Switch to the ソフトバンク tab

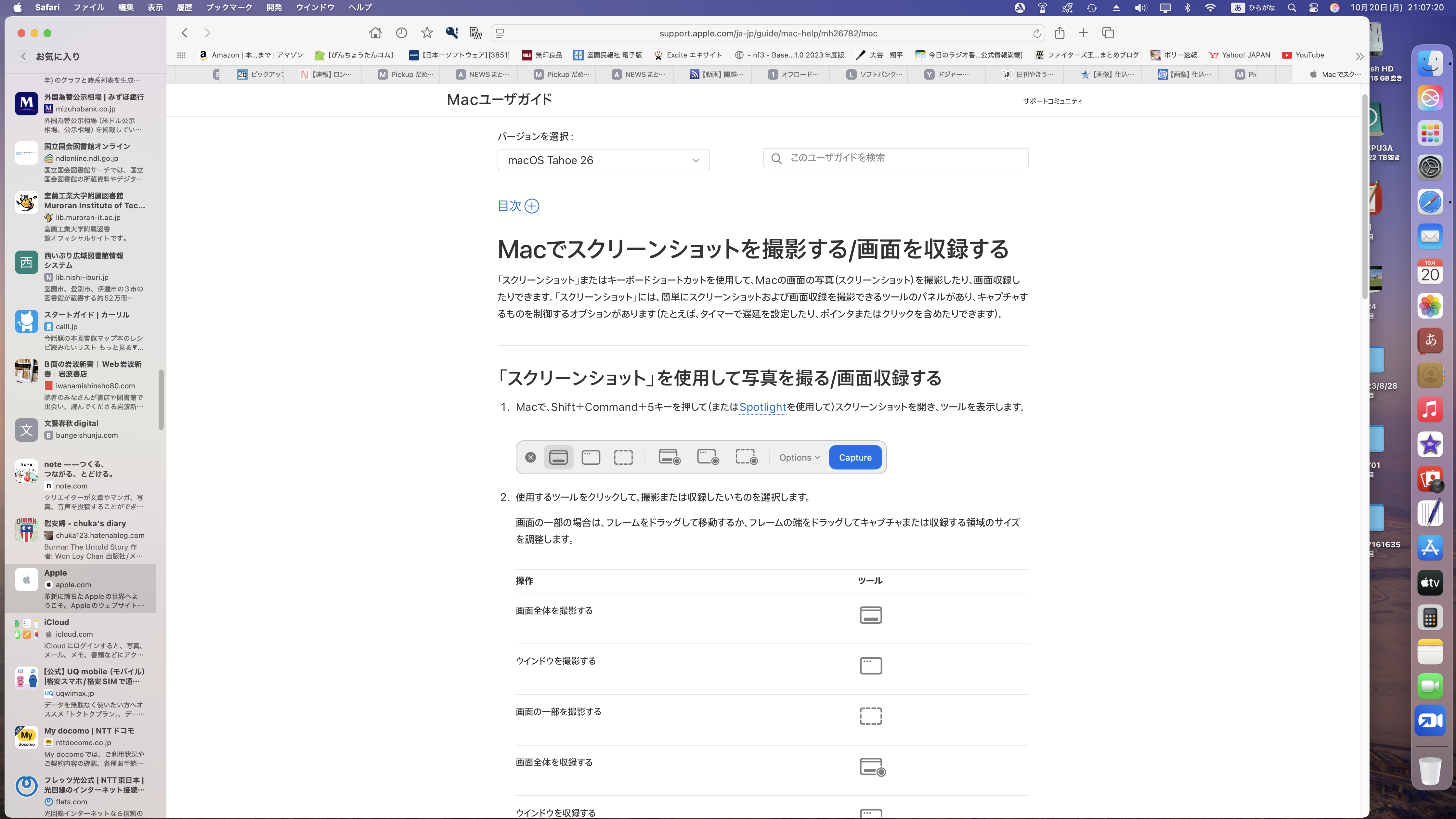874,74
